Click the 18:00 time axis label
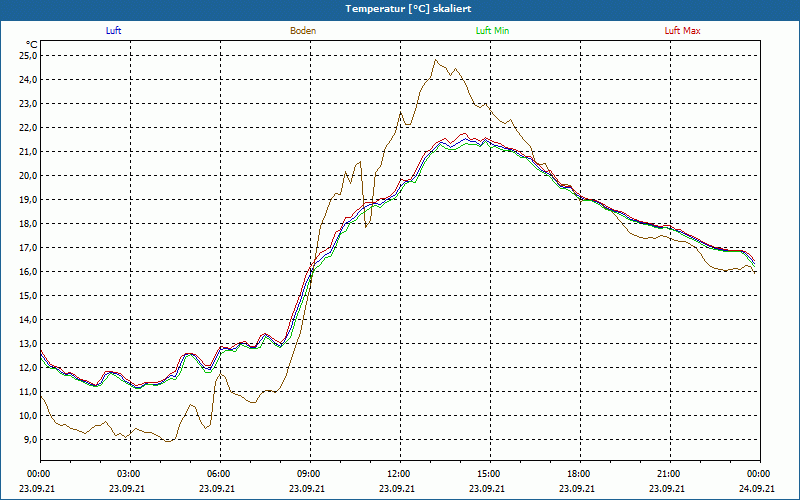The image size is (800, 500). pos(580,474)
